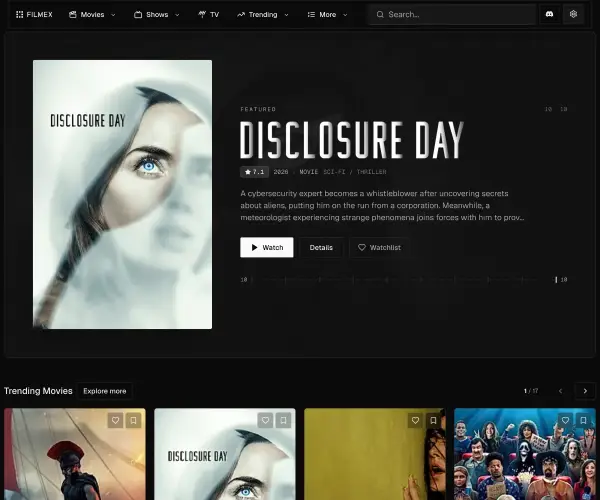The width and height of the screenshot is (600, 500).
Task: Click the Trending arrow icon
Action: tap(241, 15)
